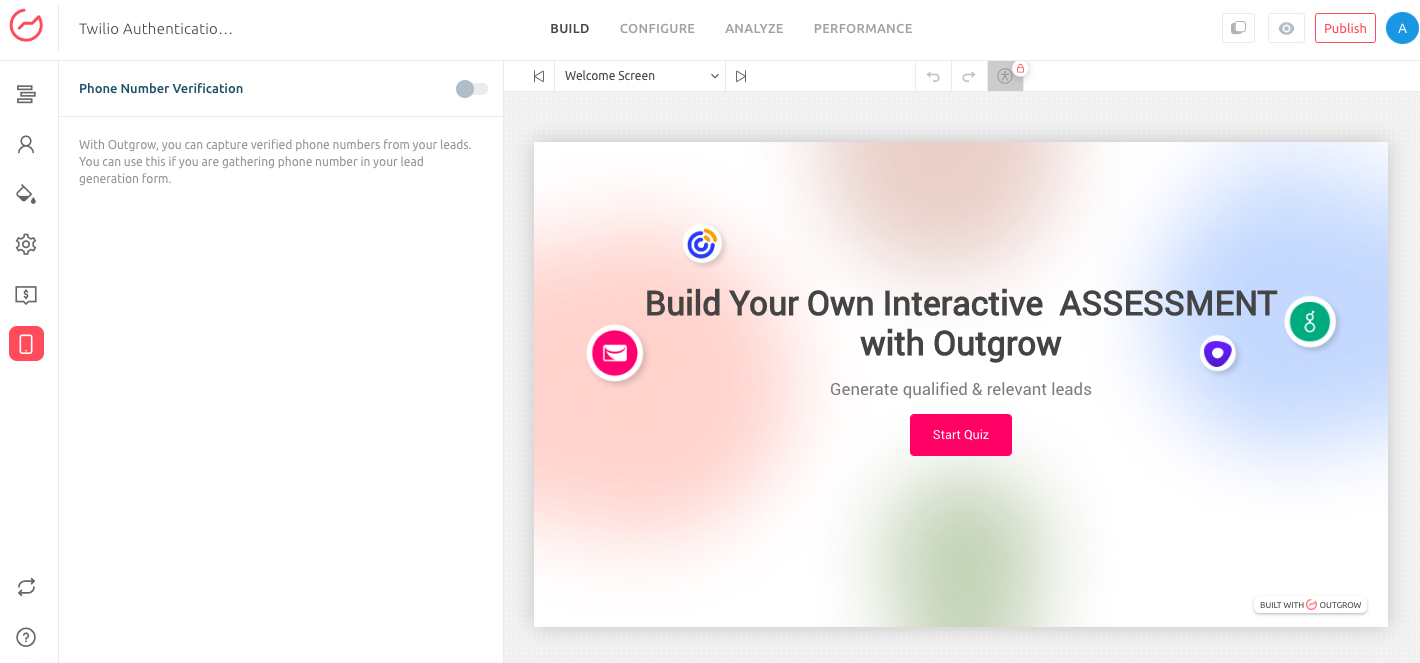Click the duplicate pages icon button
The height and width of the screenshot is (663, 1420).
pyautogui.click(x=1238, y=28)
